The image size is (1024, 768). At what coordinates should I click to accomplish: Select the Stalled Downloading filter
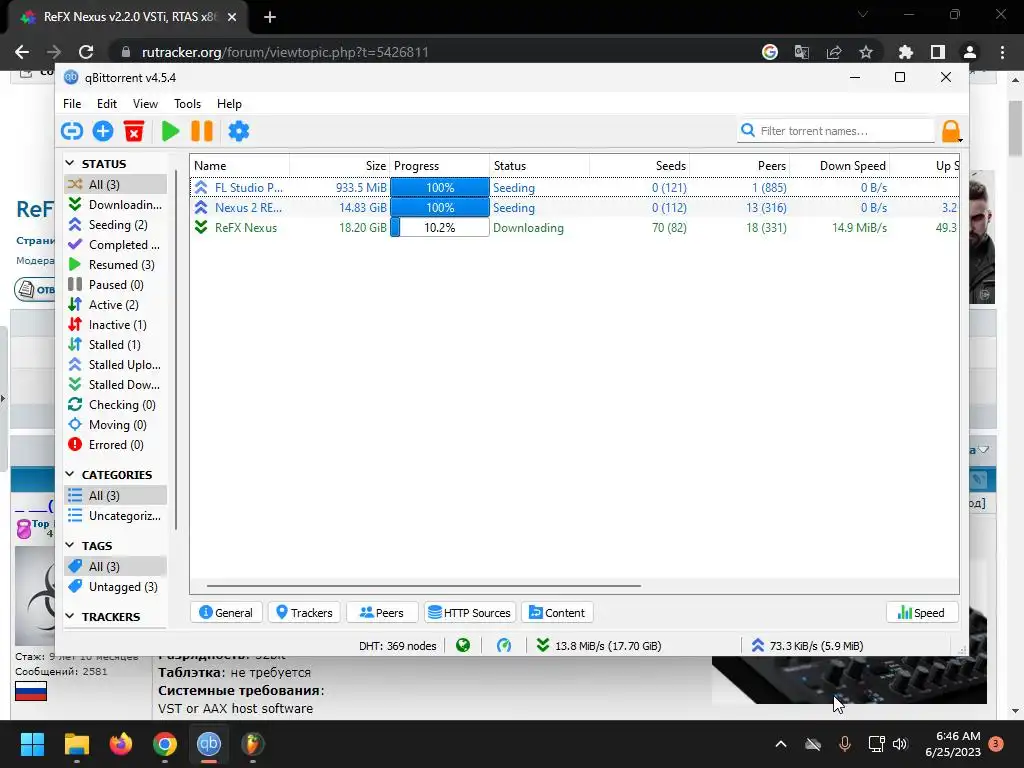click(116, 385)
